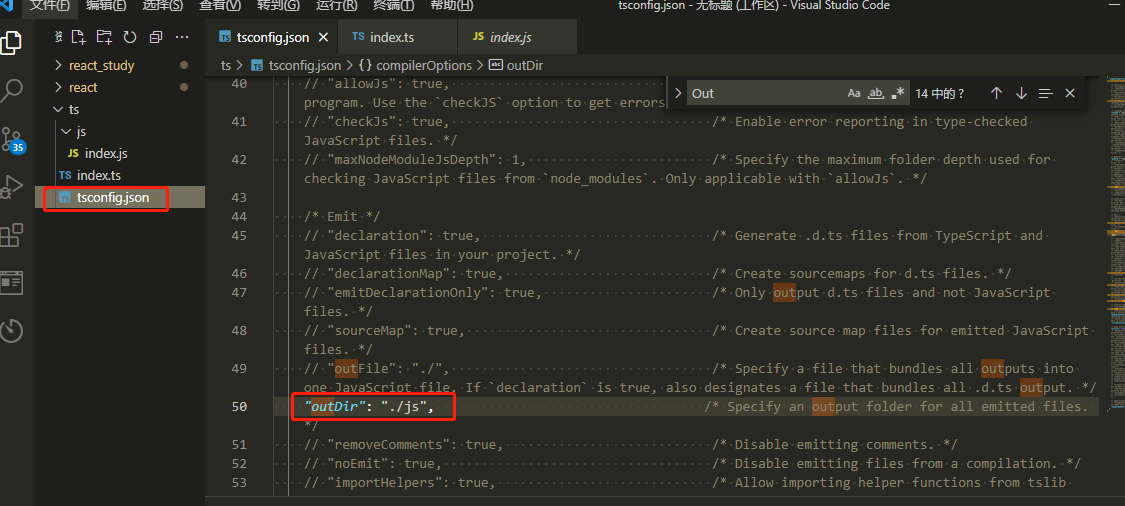Open Source Control view with 35 badge
The height and width of the screenshot is (506, 1125).
pos(13,139)
